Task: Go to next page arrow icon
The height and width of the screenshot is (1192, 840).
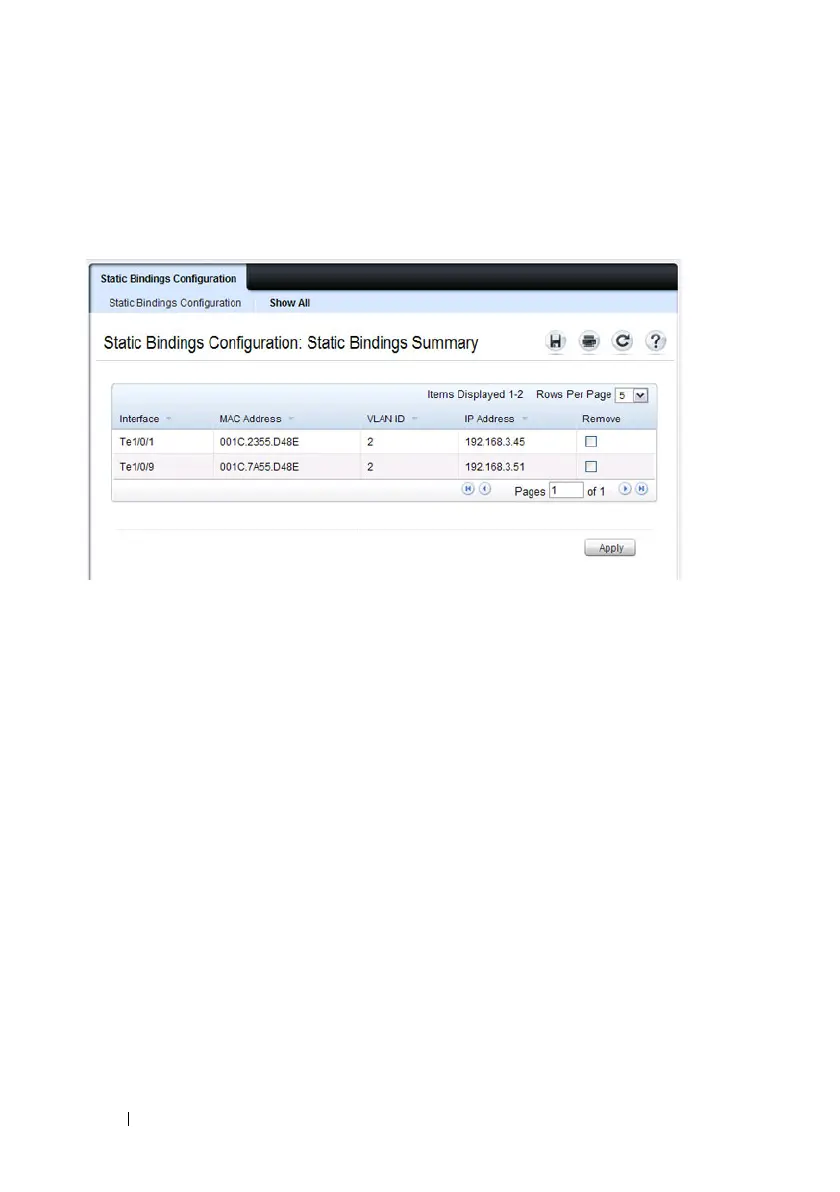Action: [x=625, y=490]
